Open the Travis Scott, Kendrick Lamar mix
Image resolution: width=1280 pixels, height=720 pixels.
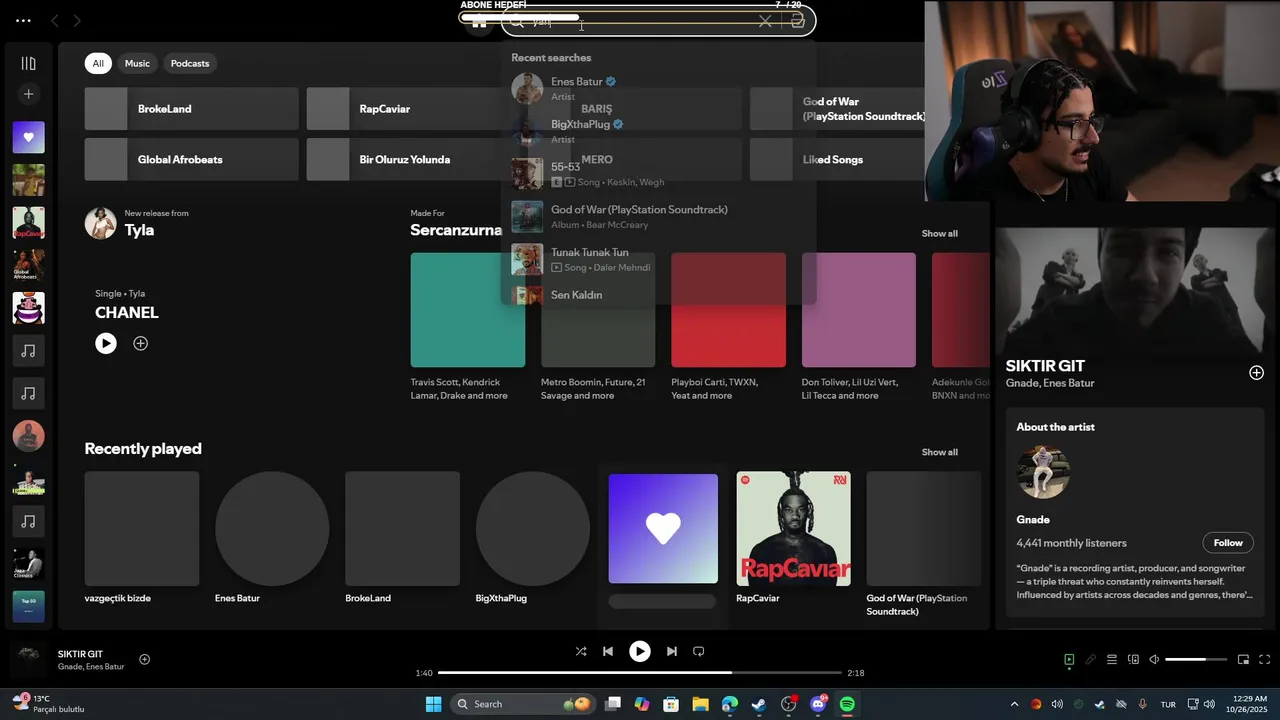[x=467, y=328]
